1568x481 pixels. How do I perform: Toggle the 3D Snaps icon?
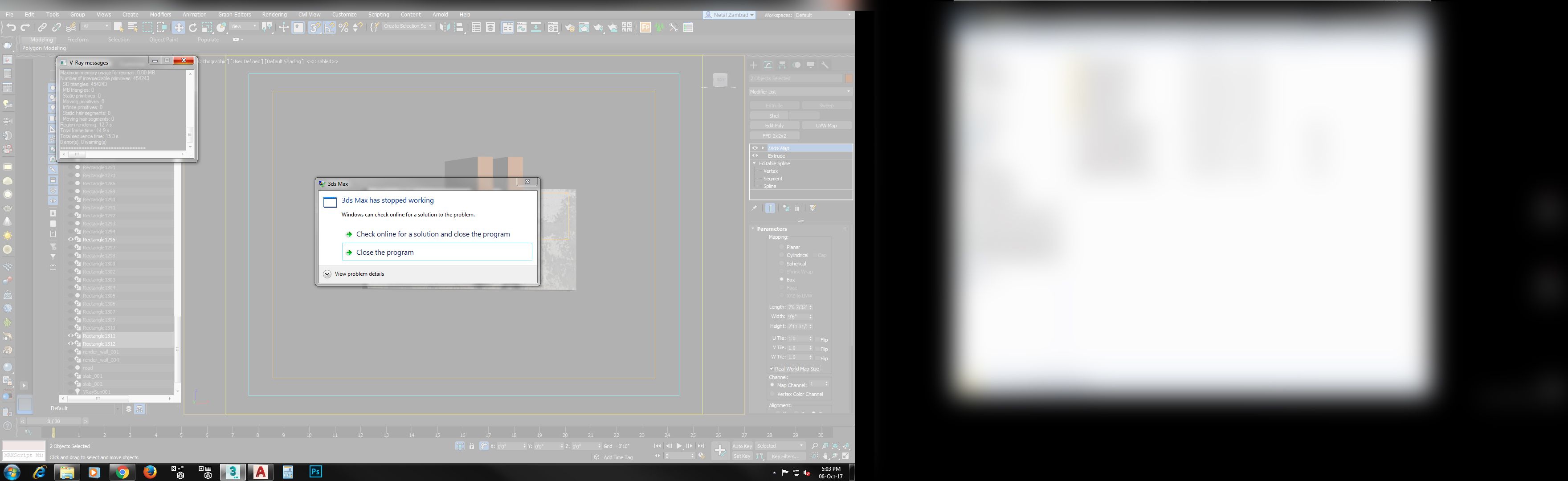[x=314, y=28]
